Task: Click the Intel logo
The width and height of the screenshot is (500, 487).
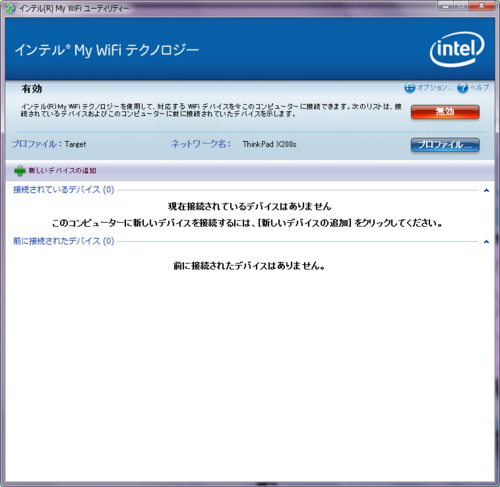Action: click(x=457, y=49)
